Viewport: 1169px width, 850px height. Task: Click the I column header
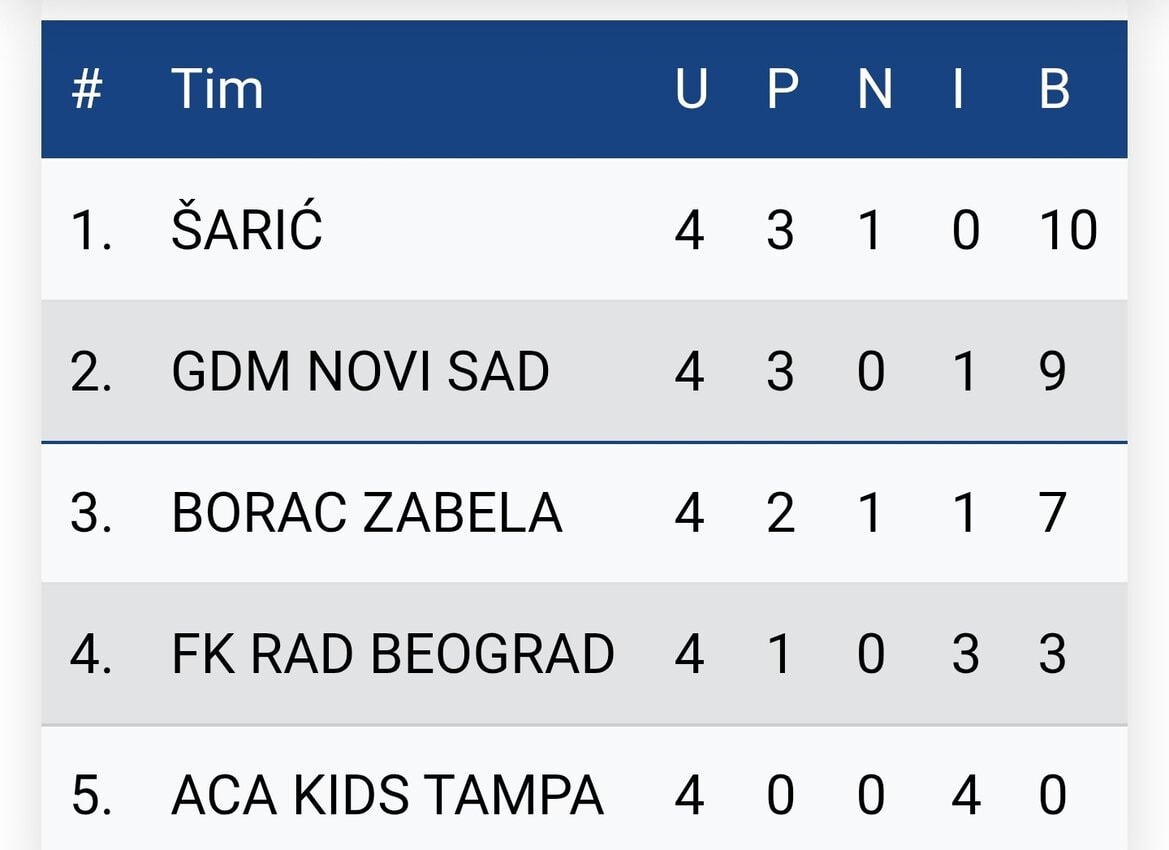click(959, 89)
